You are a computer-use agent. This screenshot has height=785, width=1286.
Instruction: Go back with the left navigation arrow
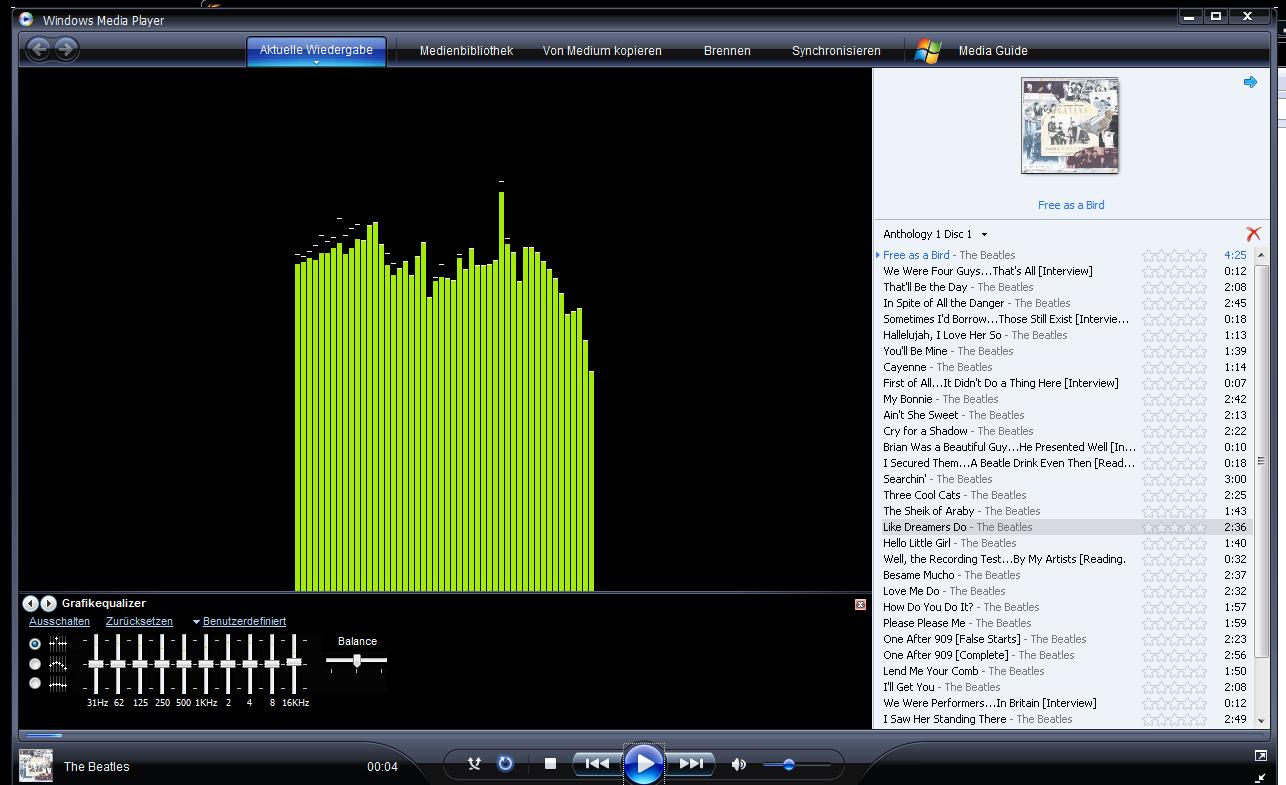(x=38, y=48)
